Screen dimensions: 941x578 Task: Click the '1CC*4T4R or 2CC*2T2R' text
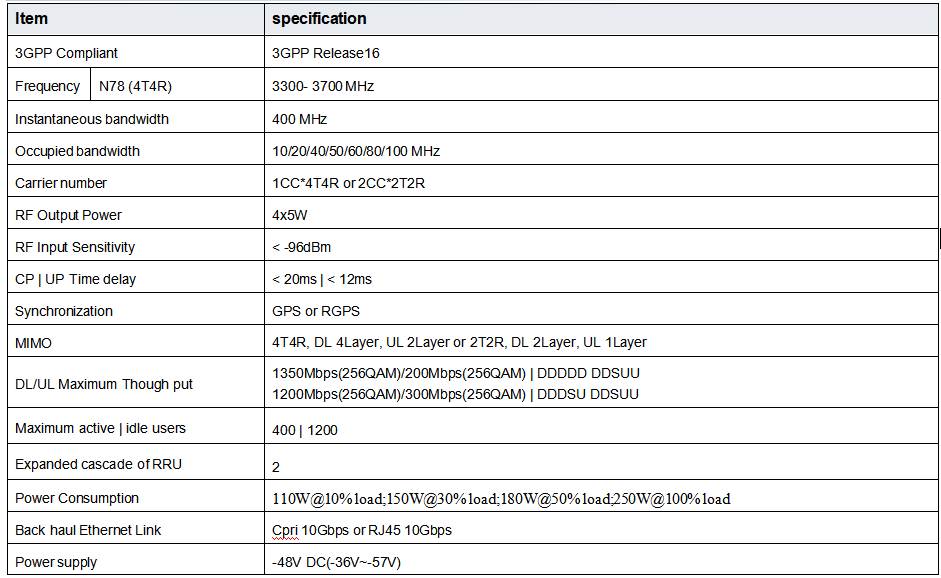[349, 183]
